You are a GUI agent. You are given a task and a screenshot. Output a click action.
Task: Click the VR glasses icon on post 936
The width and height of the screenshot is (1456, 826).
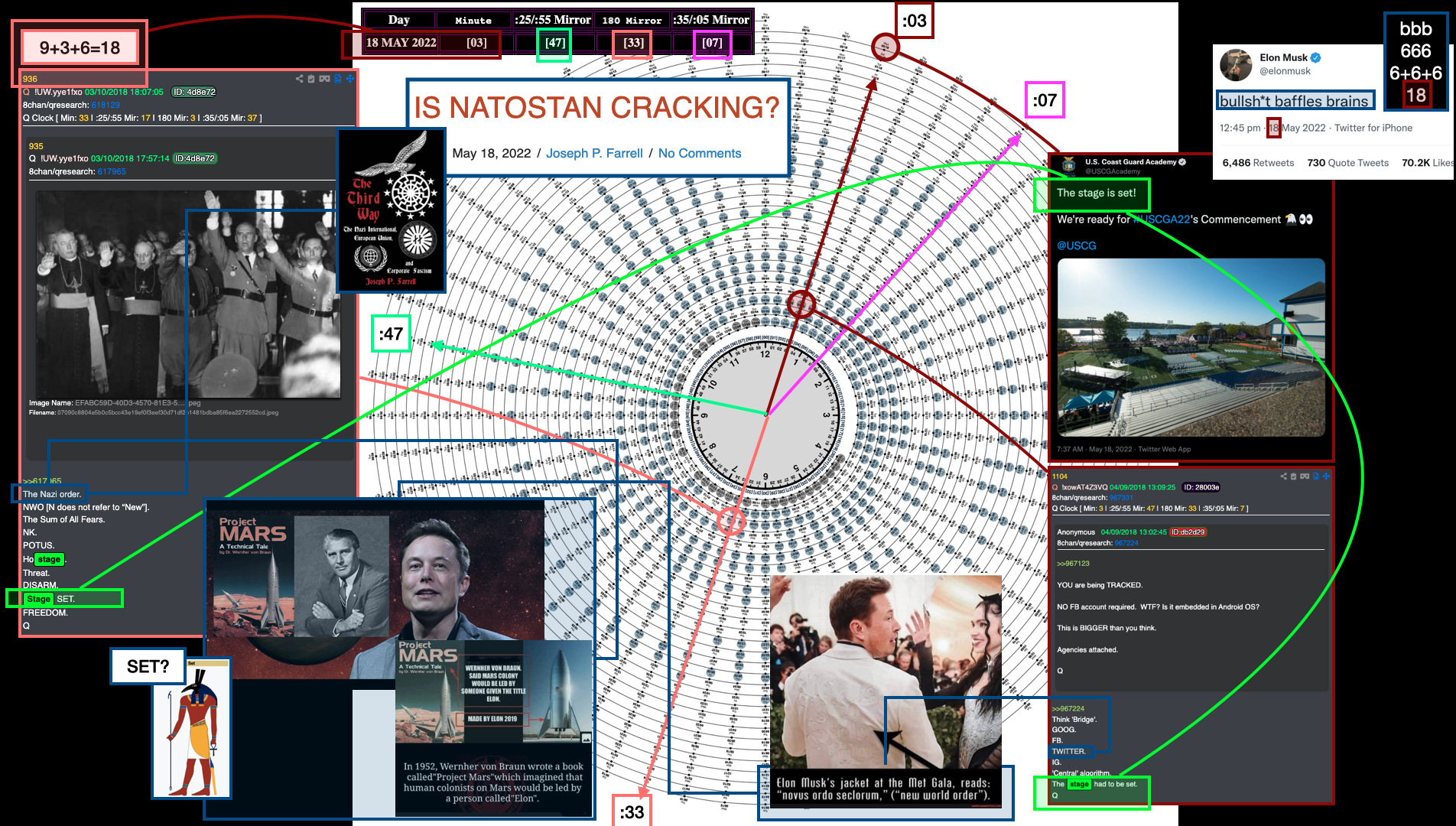pyautogui.click(x=324, y=79)
